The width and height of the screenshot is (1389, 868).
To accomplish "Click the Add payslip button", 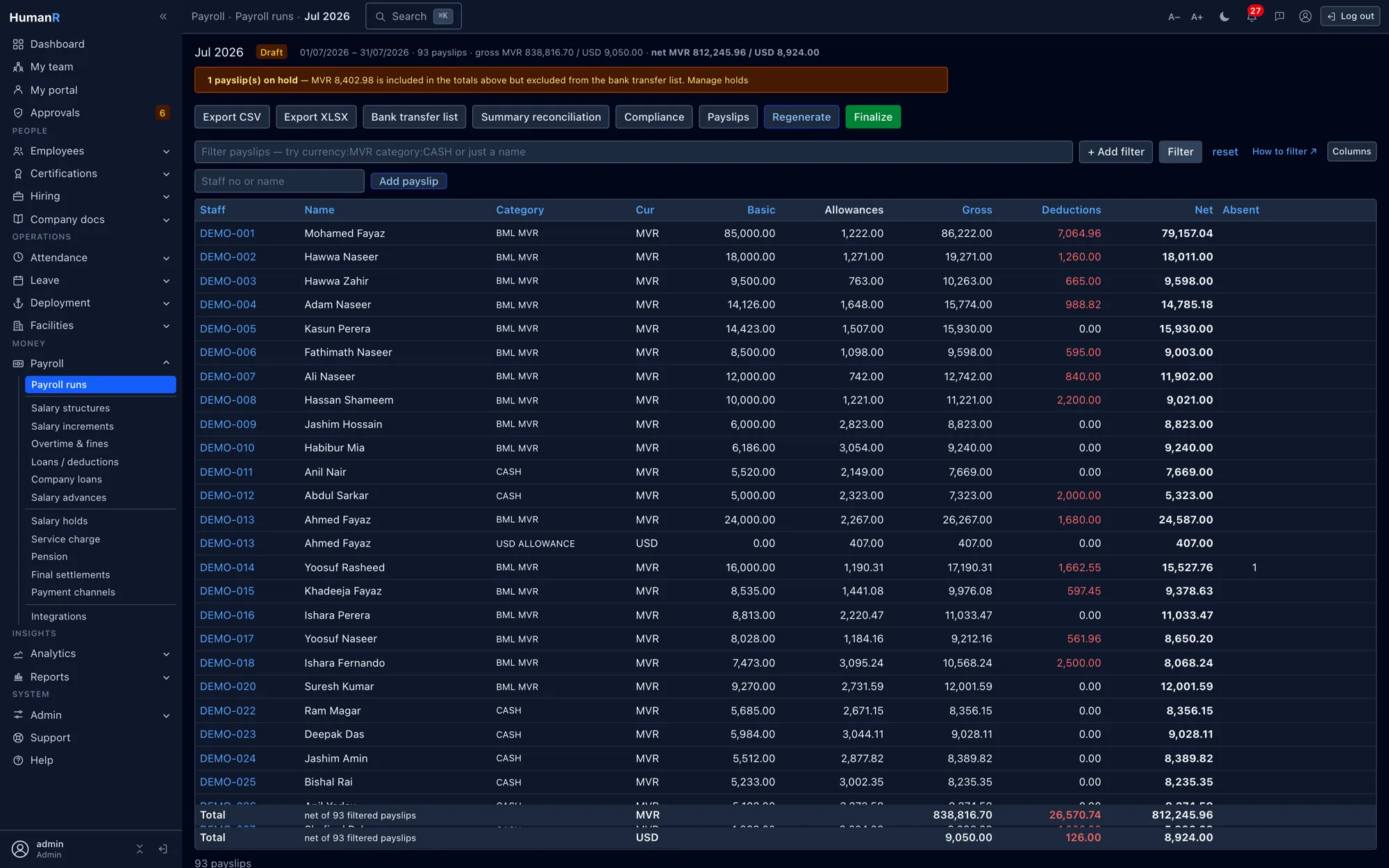I will (408, 181).
